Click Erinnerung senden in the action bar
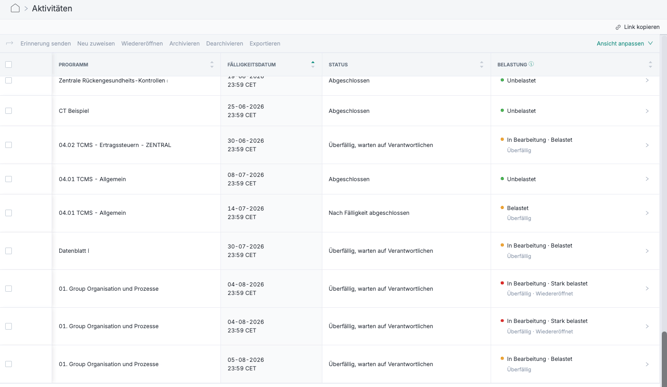 coord(46,43)
